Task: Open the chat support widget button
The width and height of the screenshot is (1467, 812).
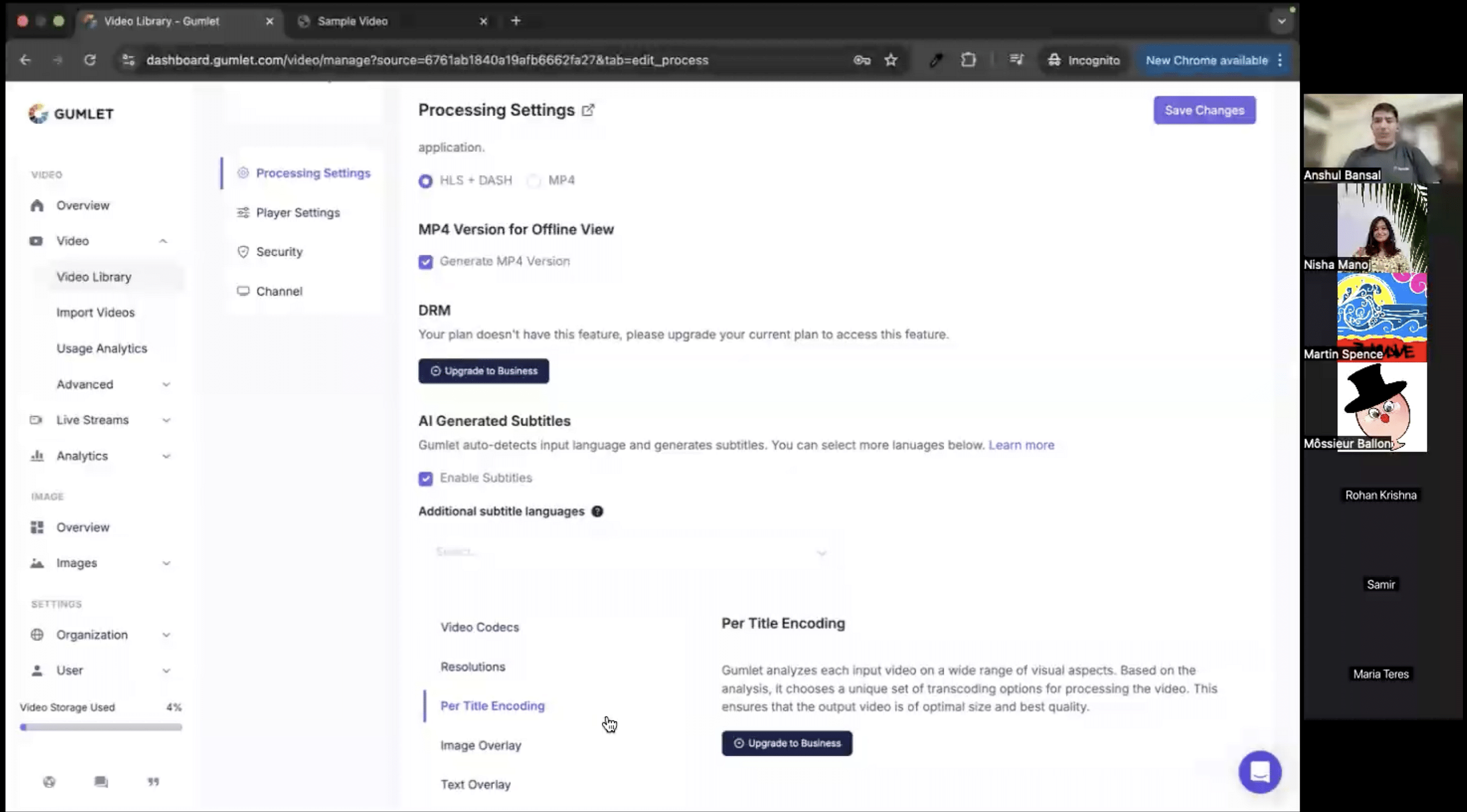Action: [1260, 772]
